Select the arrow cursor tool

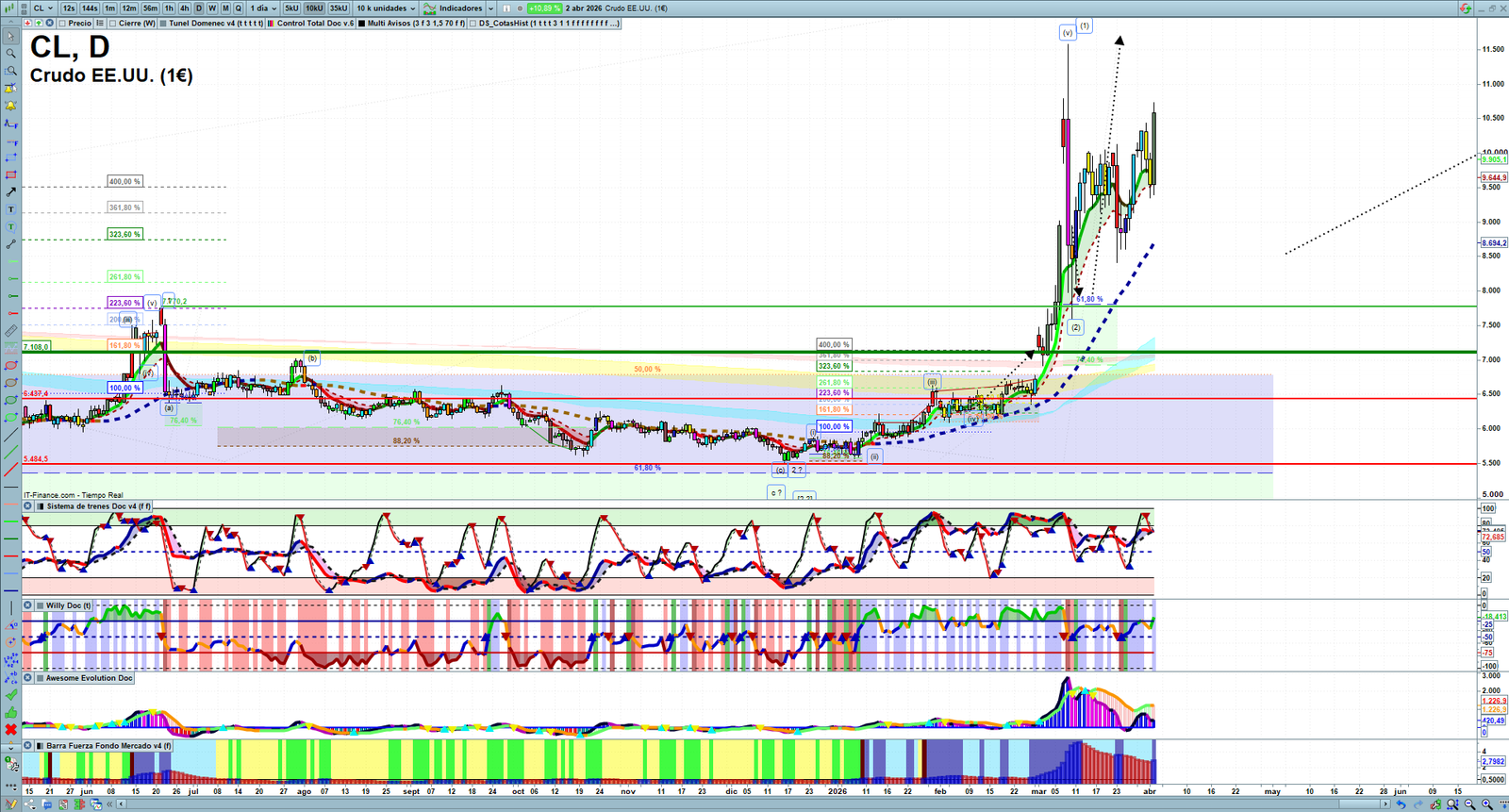pyautogui.click(x=10, y=37)
